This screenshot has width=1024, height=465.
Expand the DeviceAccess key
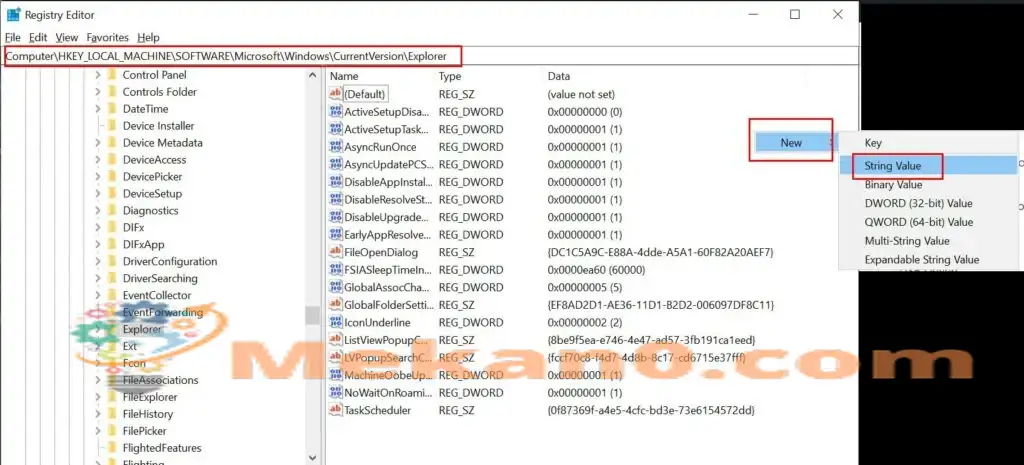97,160
